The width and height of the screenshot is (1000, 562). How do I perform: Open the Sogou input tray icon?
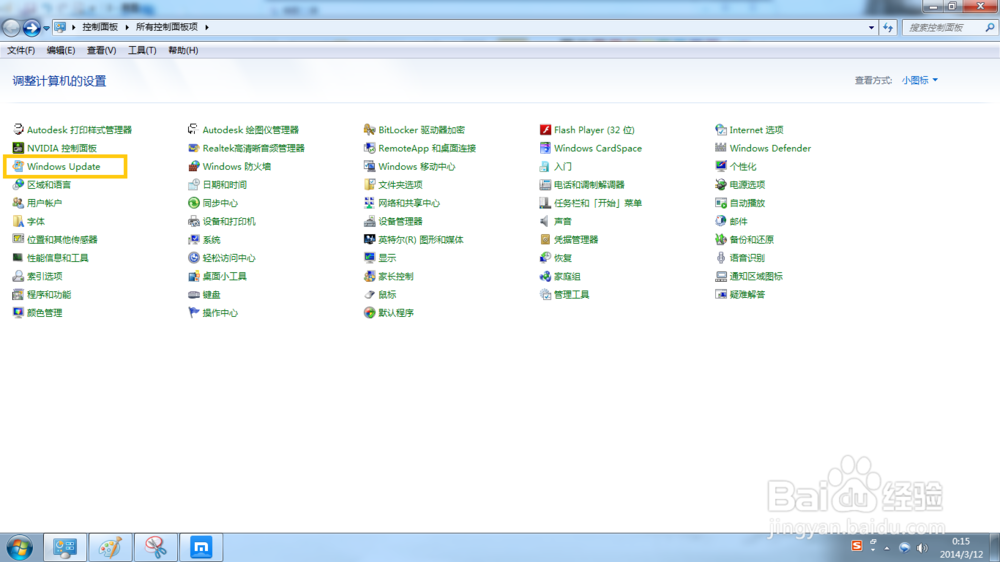tap(857, 547)
